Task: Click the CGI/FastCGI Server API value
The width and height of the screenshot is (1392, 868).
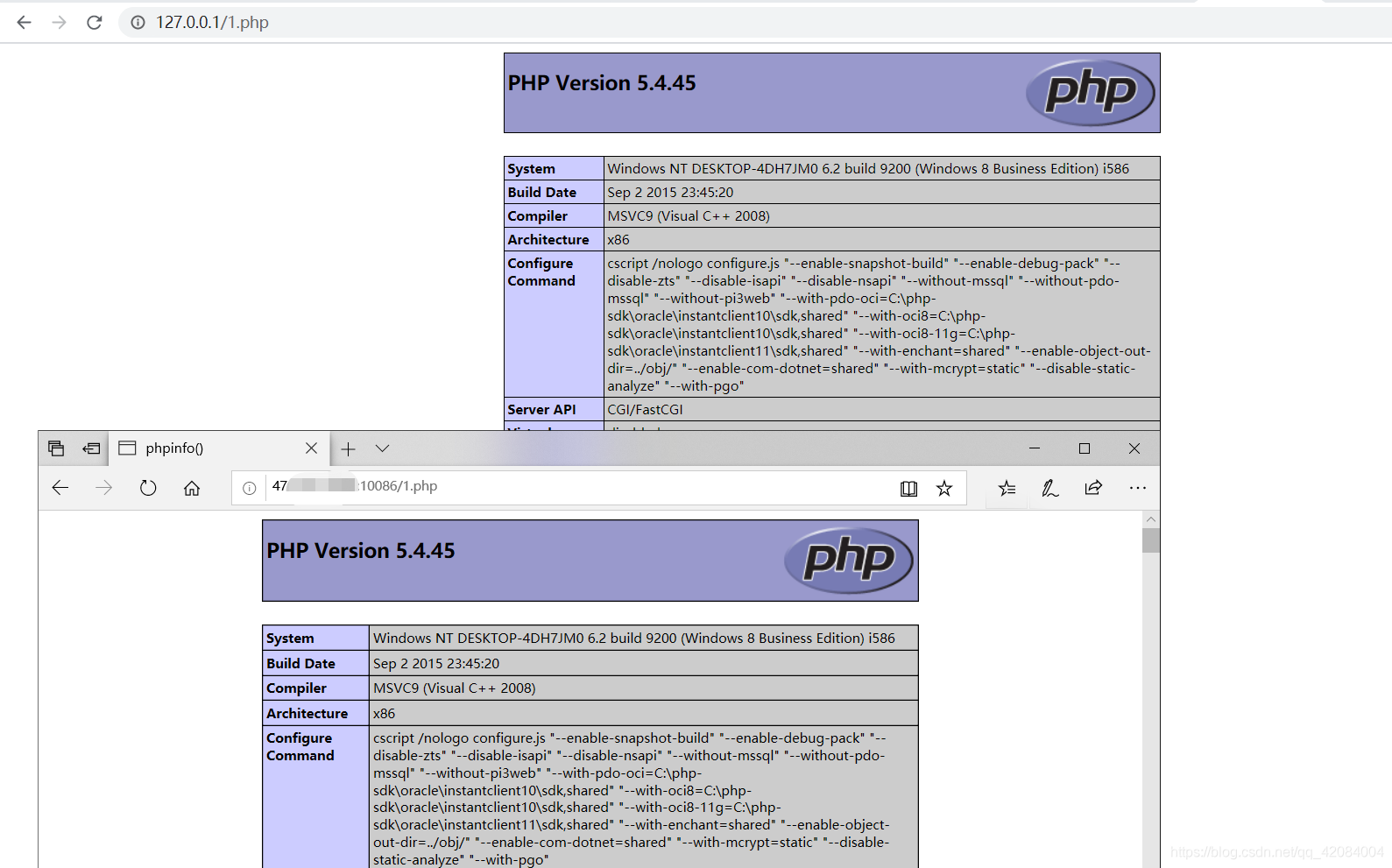Action: (x=645, y=410)
